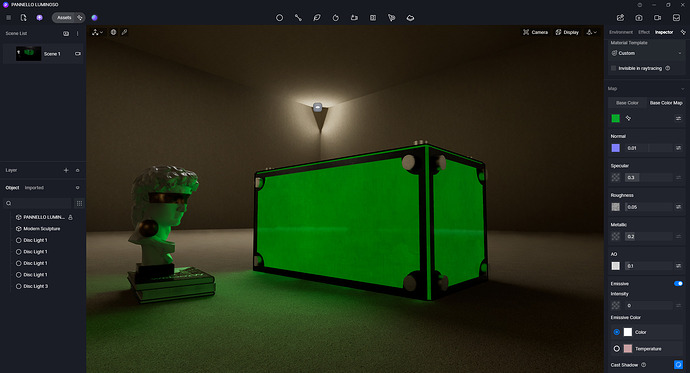The width and height of the screenshot is (690, 373).
Task: Open the Material Template Custom dropdown
Action: click(x=646, y=53)
